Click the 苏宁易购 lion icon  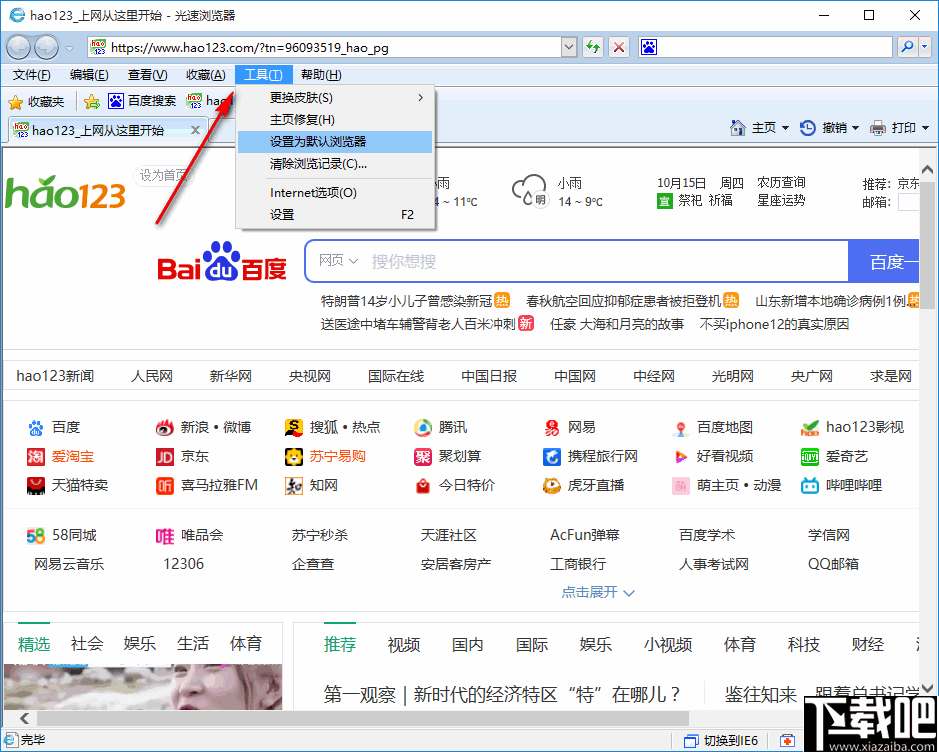(x=293, y=457)
